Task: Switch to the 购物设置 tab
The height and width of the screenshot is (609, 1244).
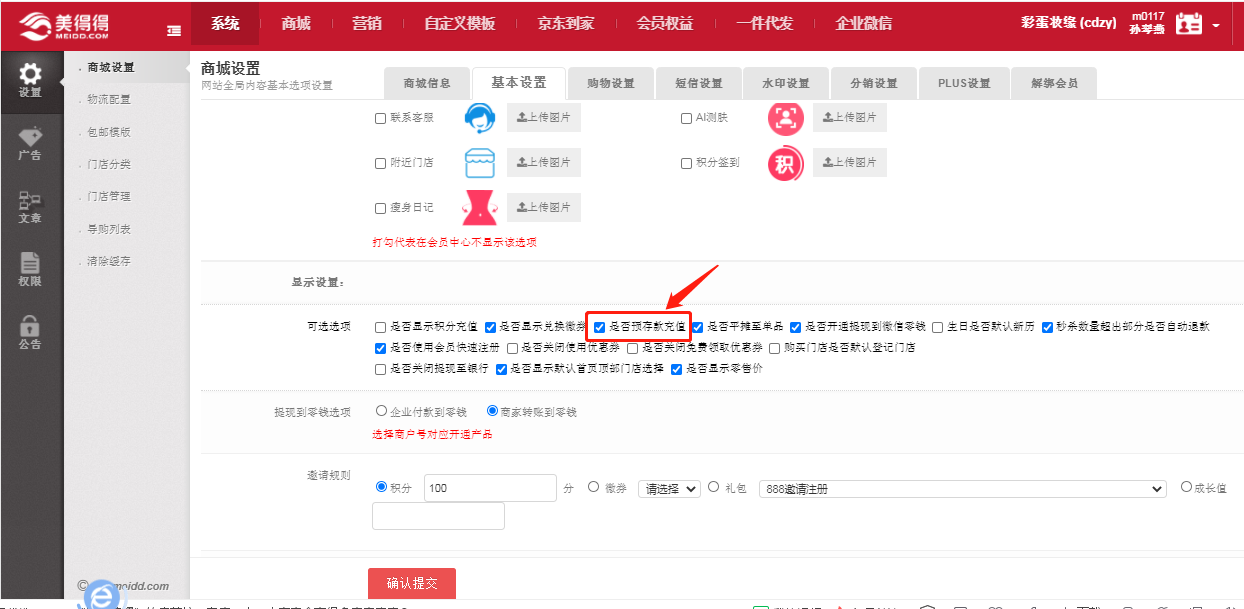Action: click(611, 83)
